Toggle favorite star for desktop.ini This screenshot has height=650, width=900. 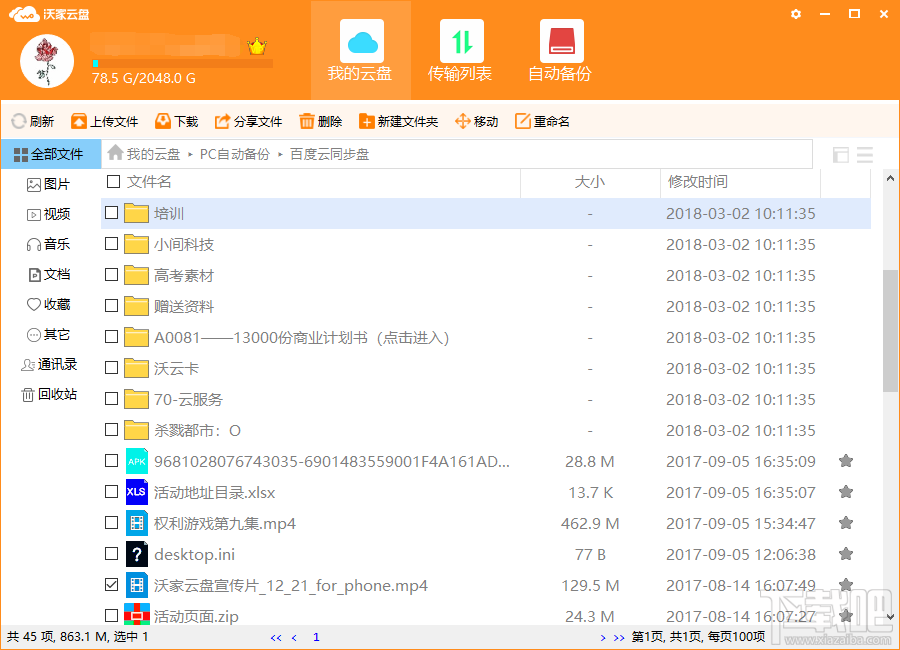pyautogui.click(x=845, y=554)
